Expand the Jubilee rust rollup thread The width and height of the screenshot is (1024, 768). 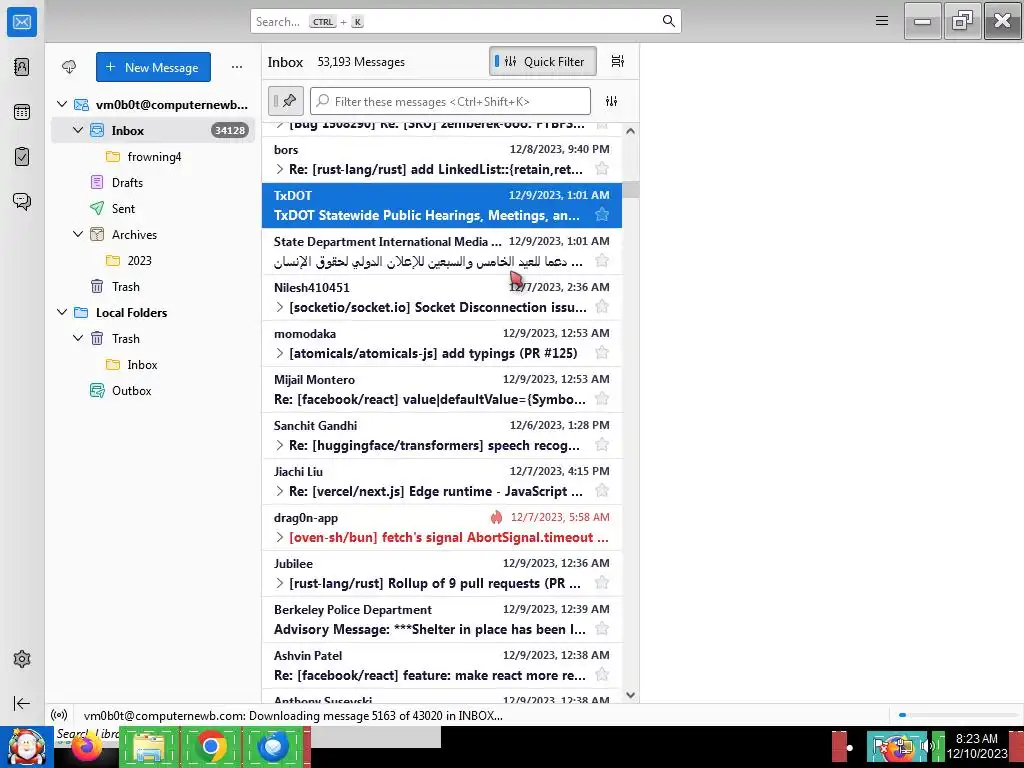[280, 584]
